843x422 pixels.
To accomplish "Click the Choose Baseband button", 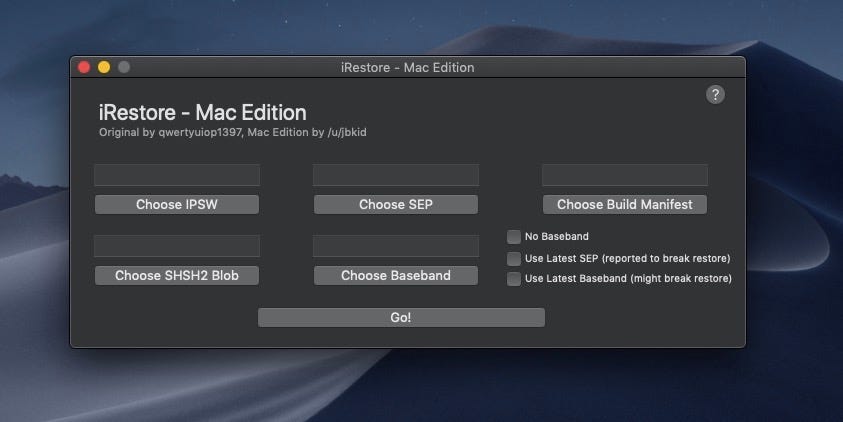I will point(396,275).
